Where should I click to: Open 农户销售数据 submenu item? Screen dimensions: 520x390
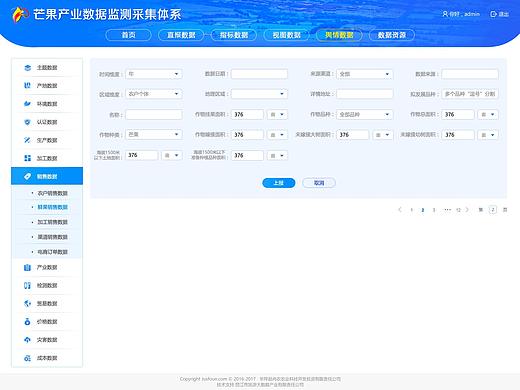[52, 193]
